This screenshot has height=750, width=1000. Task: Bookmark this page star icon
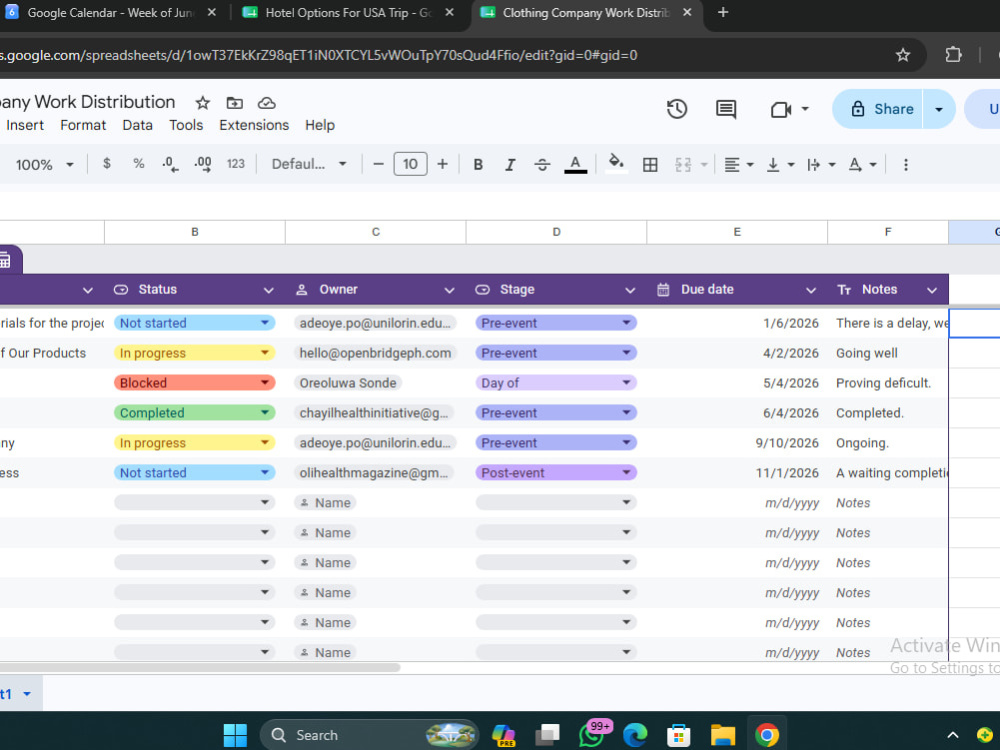pyautogui.click(x=902, y=55)
